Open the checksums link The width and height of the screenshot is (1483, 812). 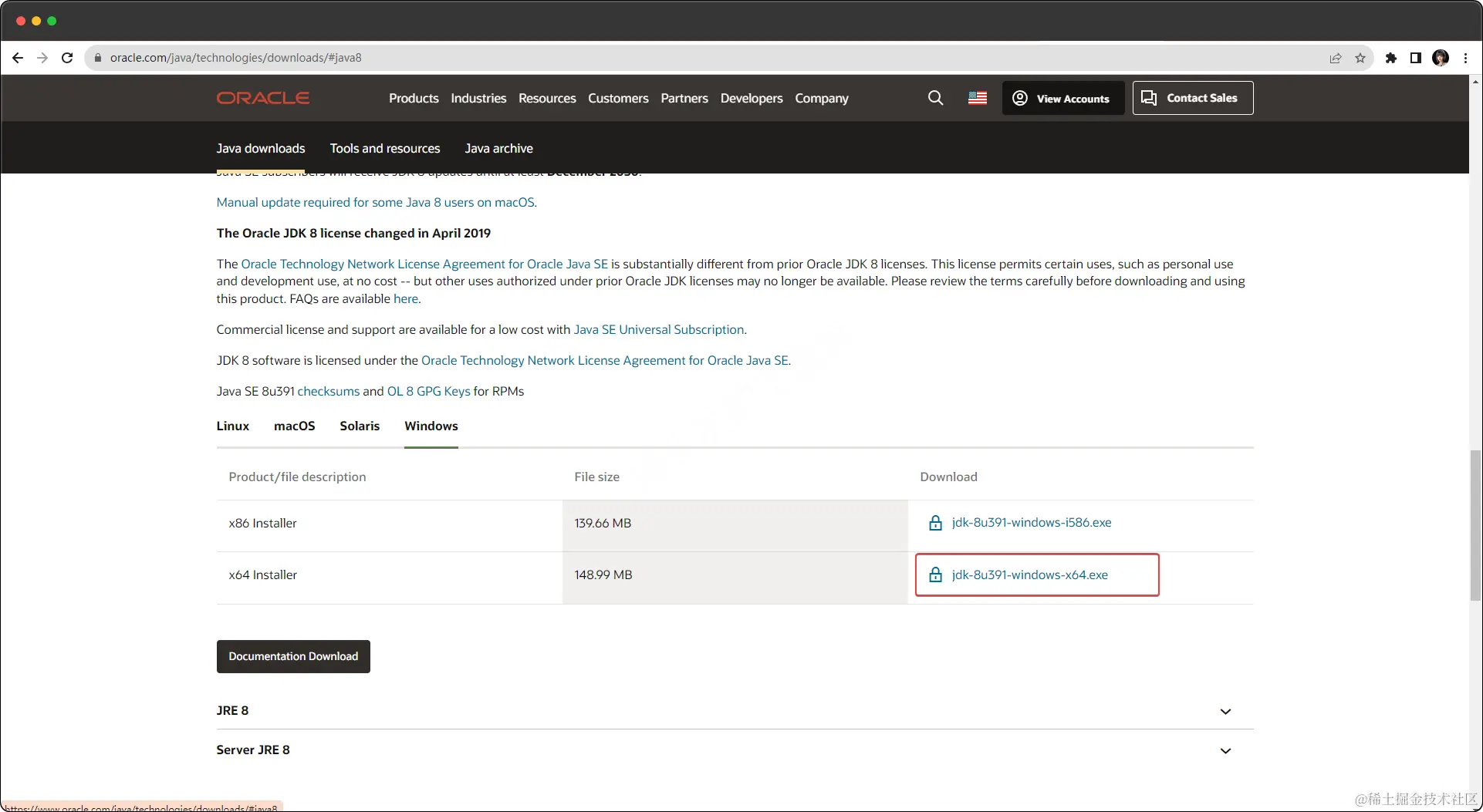(329, 391)
